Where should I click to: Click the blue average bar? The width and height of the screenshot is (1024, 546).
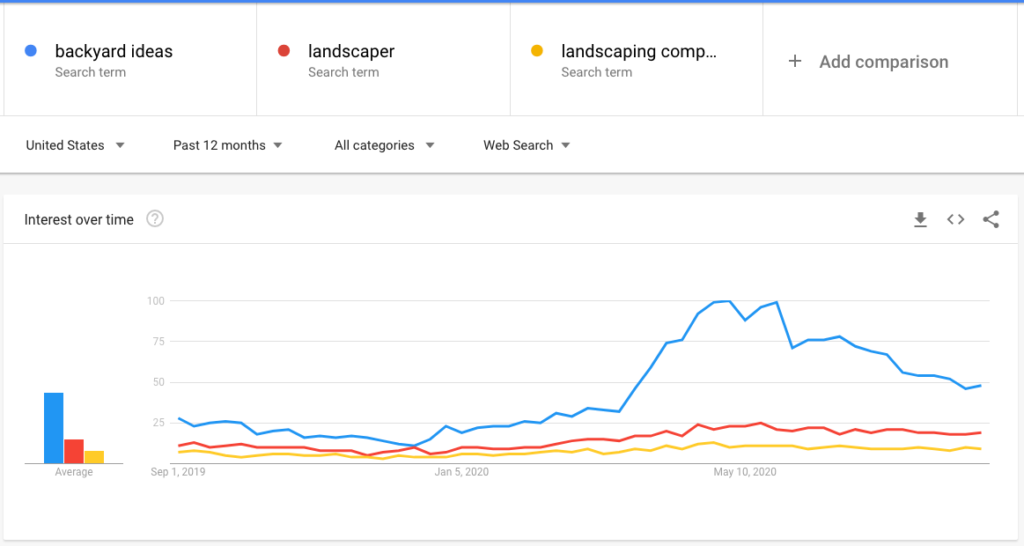pos(54,428)
